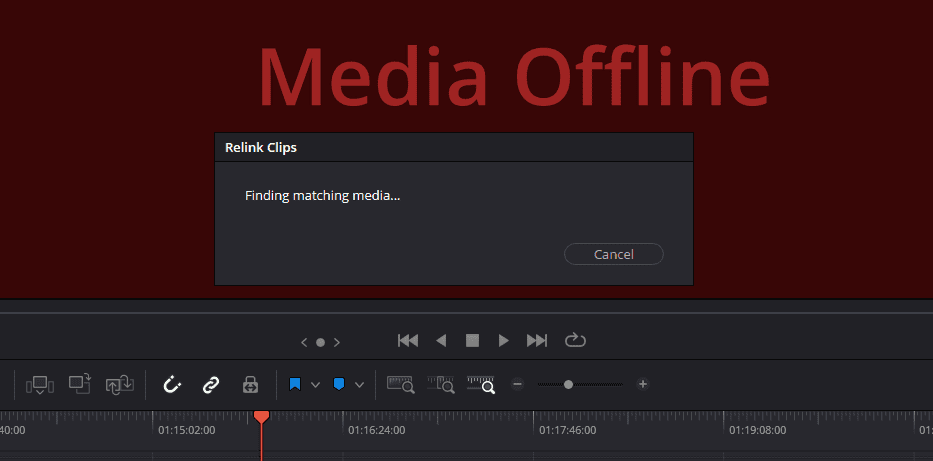The image size is (933, 461).
Task: Skip to the last frame
Action: click(537, 341)
